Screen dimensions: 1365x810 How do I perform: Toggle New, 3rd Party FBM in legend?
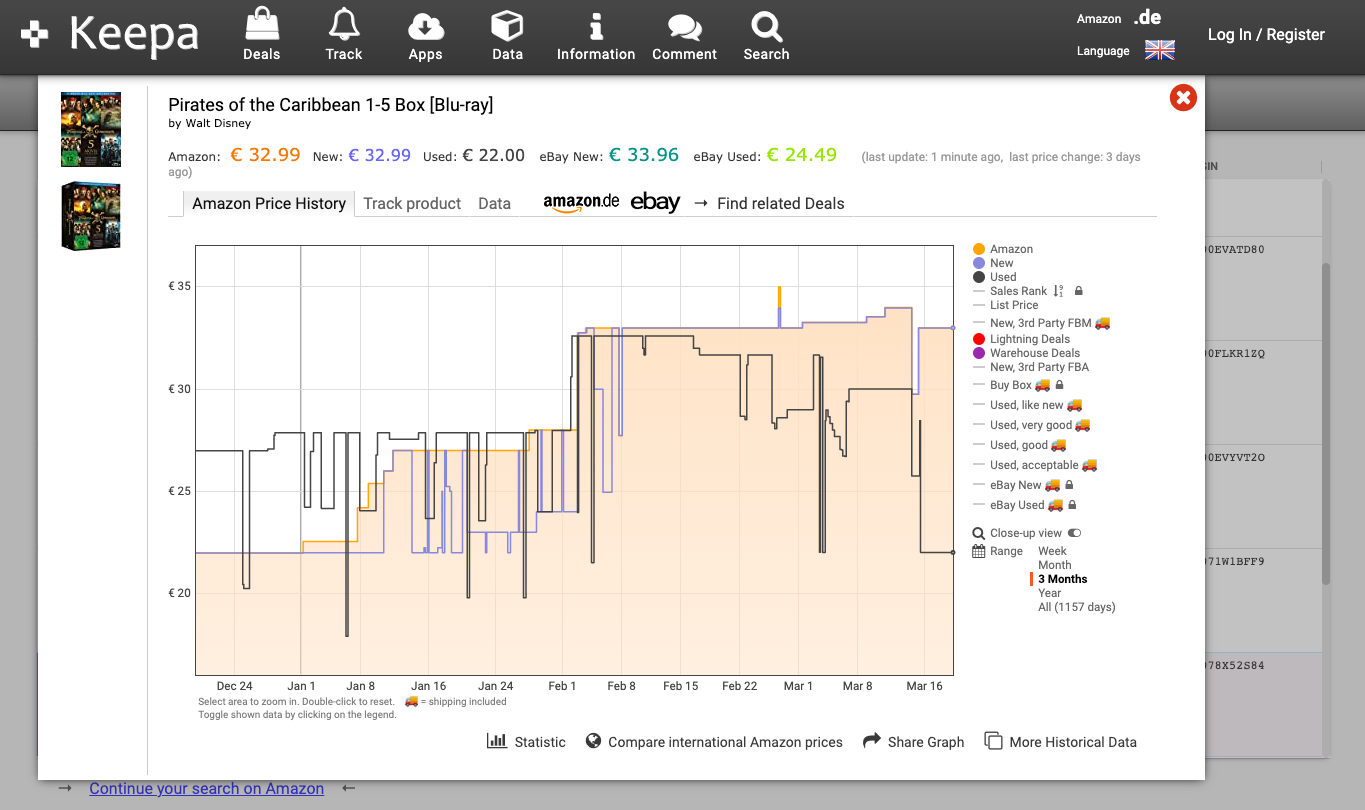coord(1042,323)
